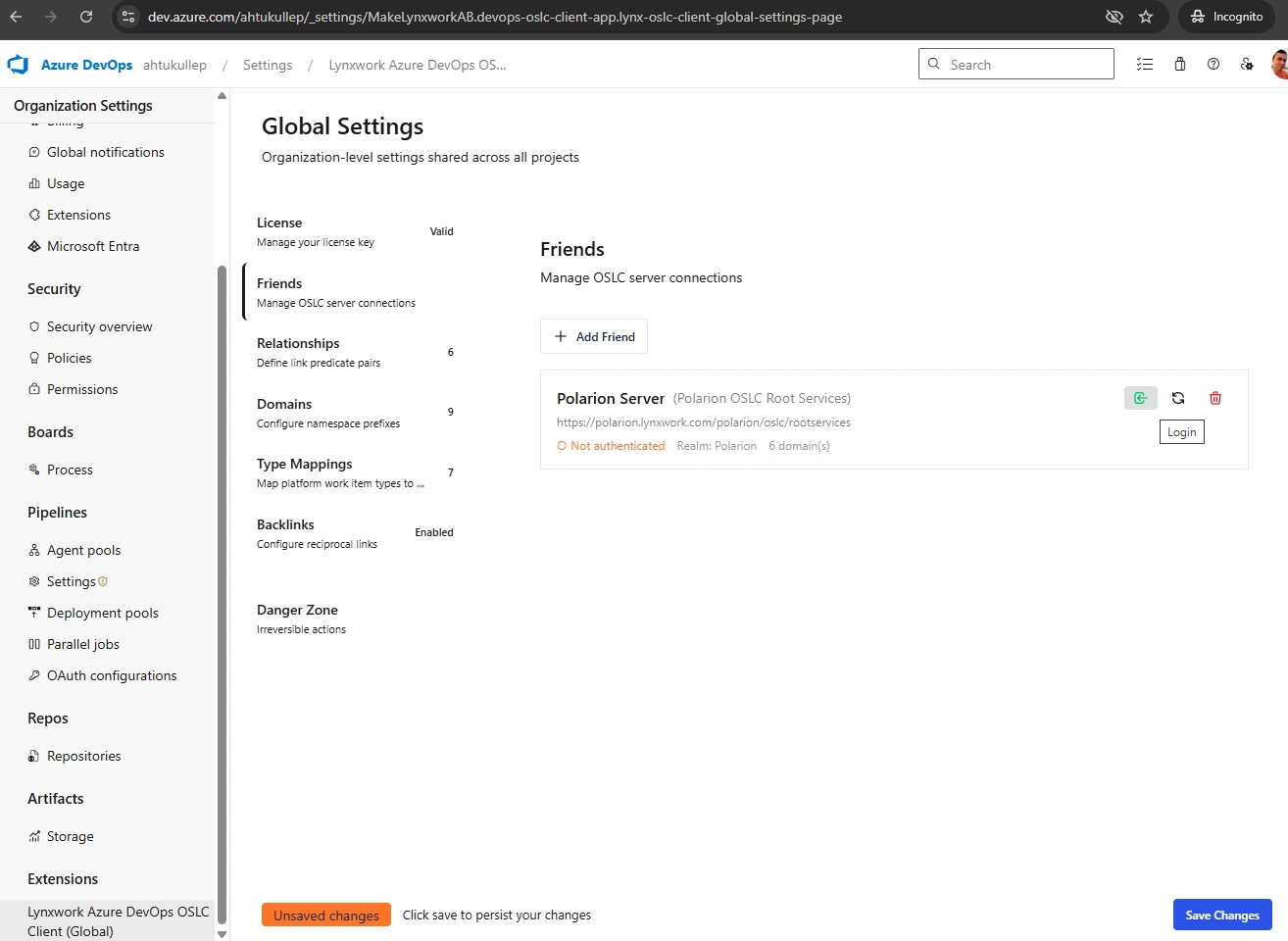Open the Danger Zone section

[354, 619]
